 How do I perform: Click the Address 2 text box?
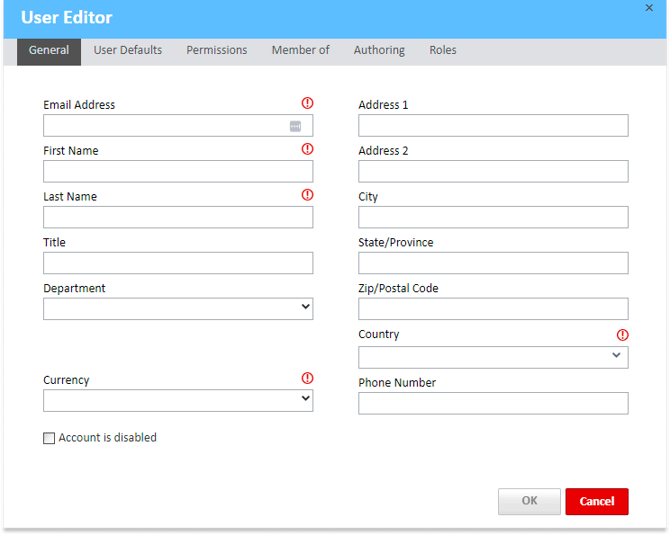coord(493,171)
